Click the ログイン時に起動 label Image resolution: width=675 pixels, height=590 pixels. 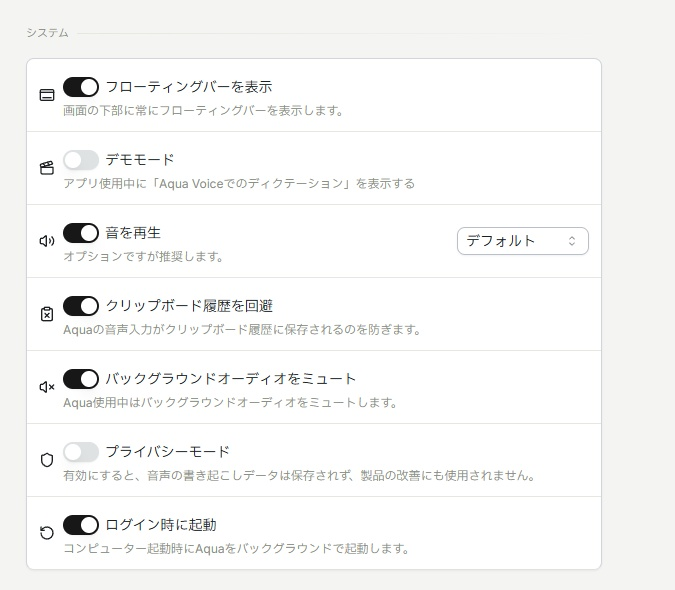coord(161,525)
